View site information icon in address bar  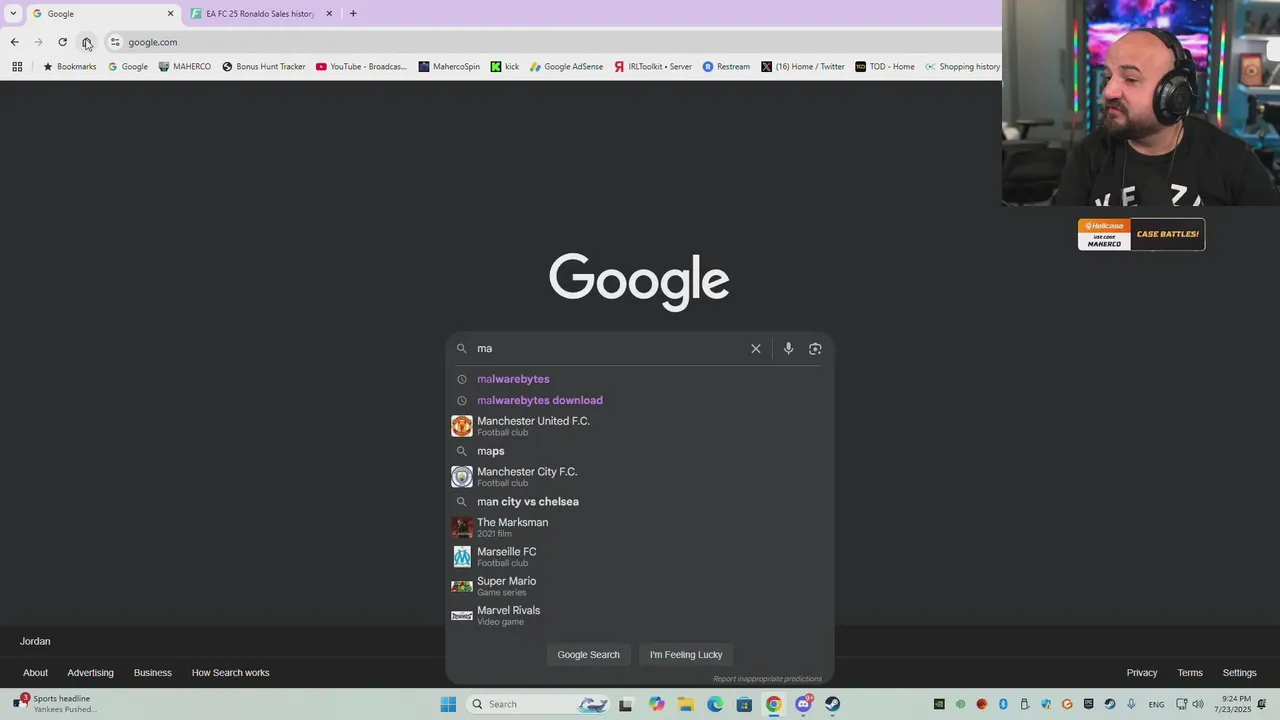point(115,42)
